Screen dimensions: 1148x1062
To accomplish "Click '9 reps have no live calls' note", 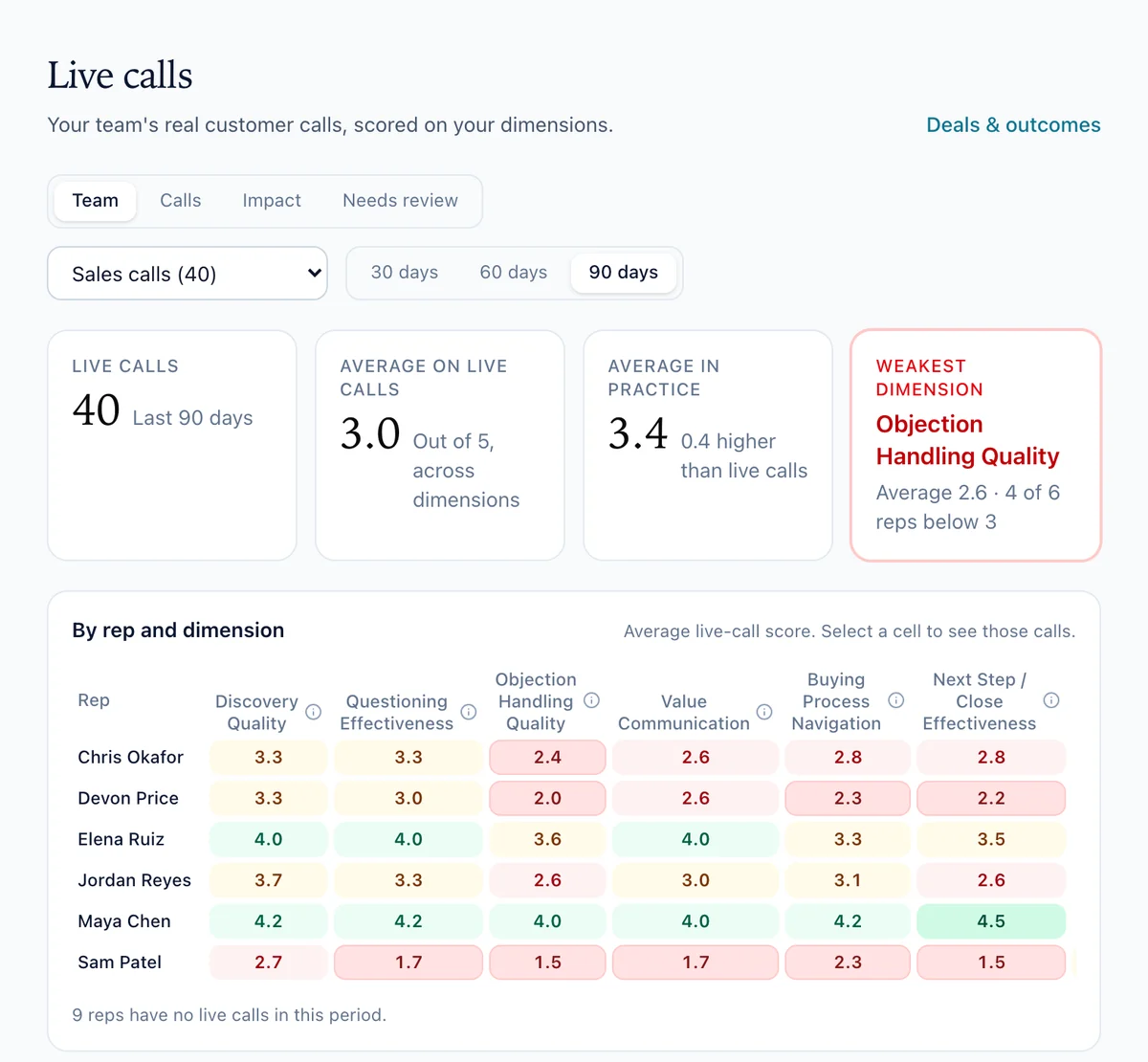I will click(x=230, y=1015).
